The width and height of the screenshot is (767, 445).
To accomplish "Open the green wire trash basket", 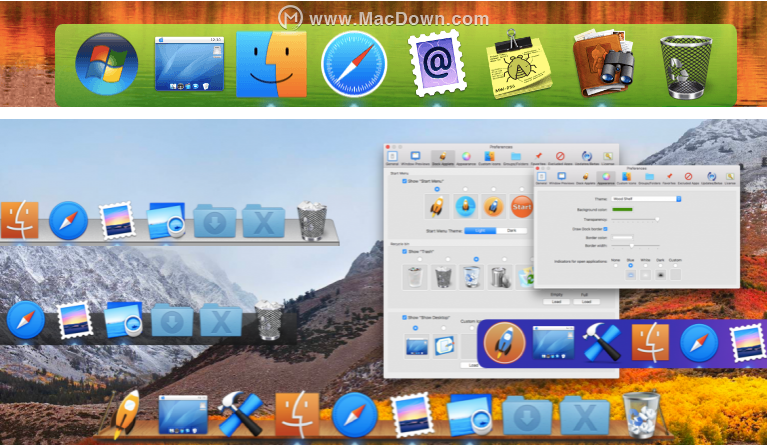I will [686, 67].
